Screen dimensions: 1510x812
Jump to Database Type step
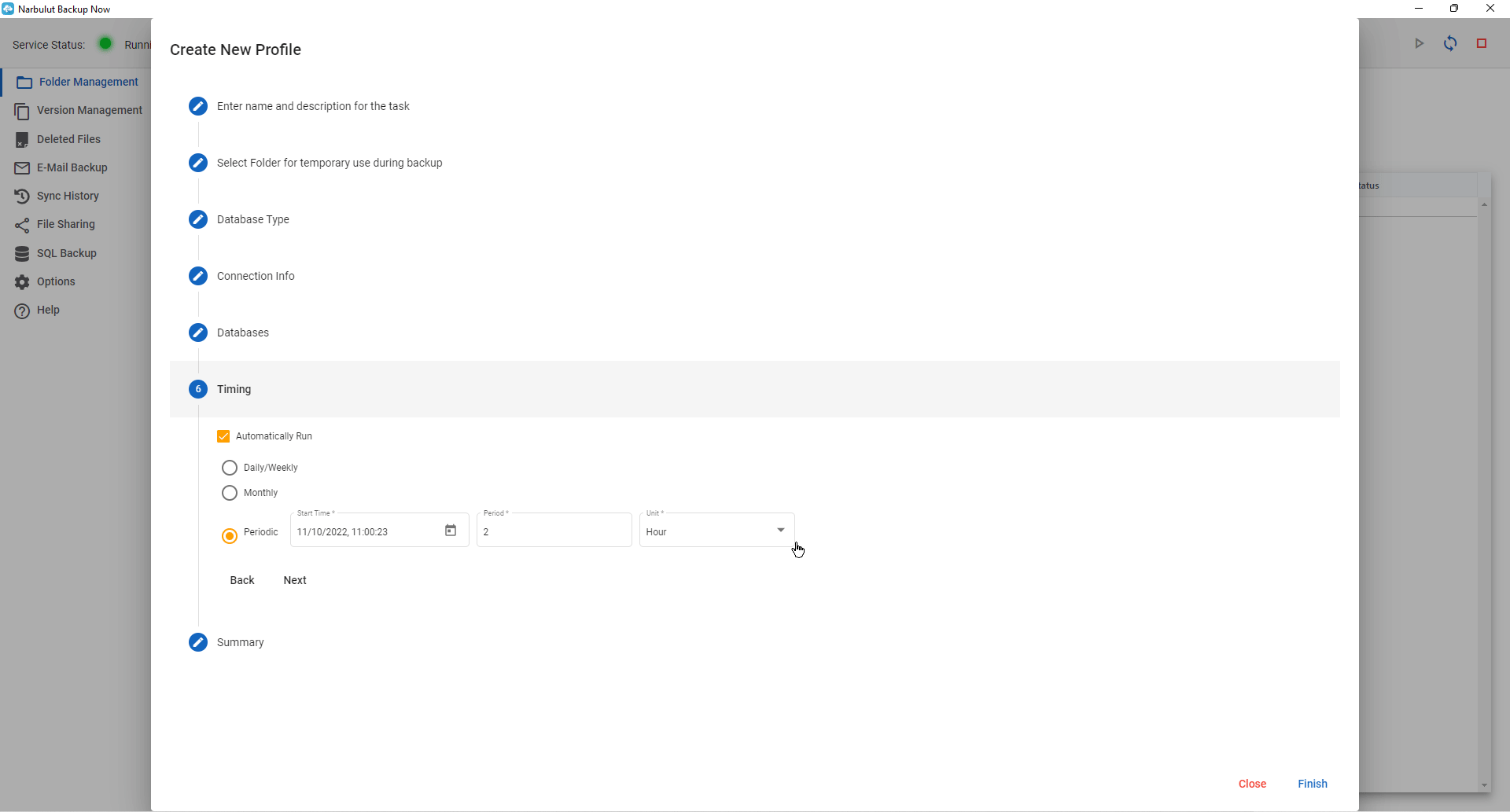(253, 219)
